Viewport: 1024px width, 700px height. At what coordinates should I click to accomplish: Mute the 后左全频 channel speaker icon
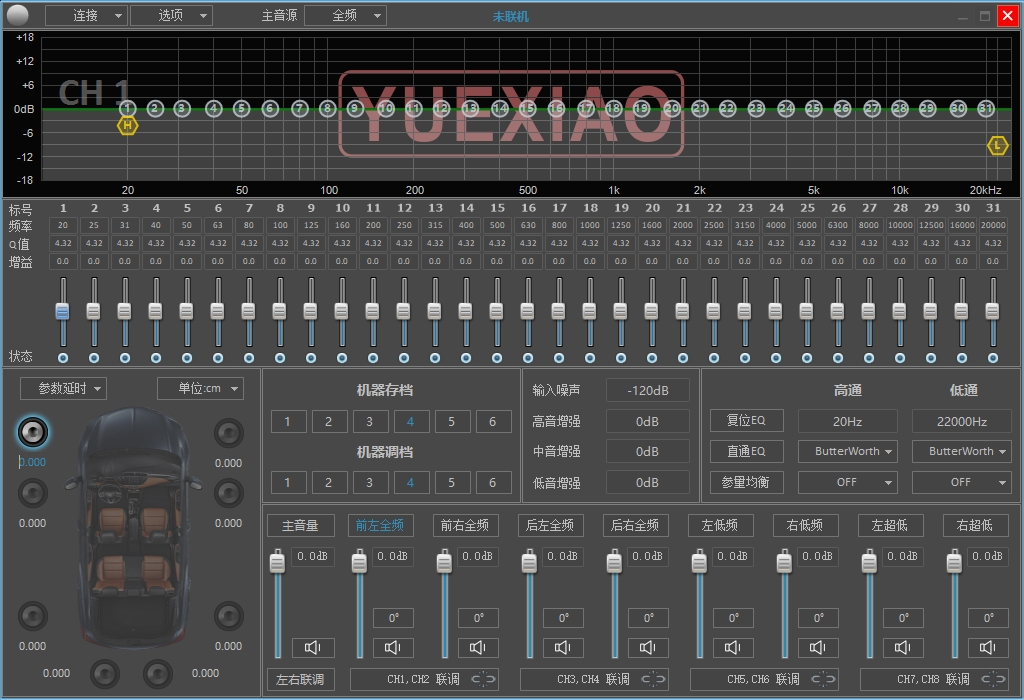pyautogui.click(x=563, y=647)
